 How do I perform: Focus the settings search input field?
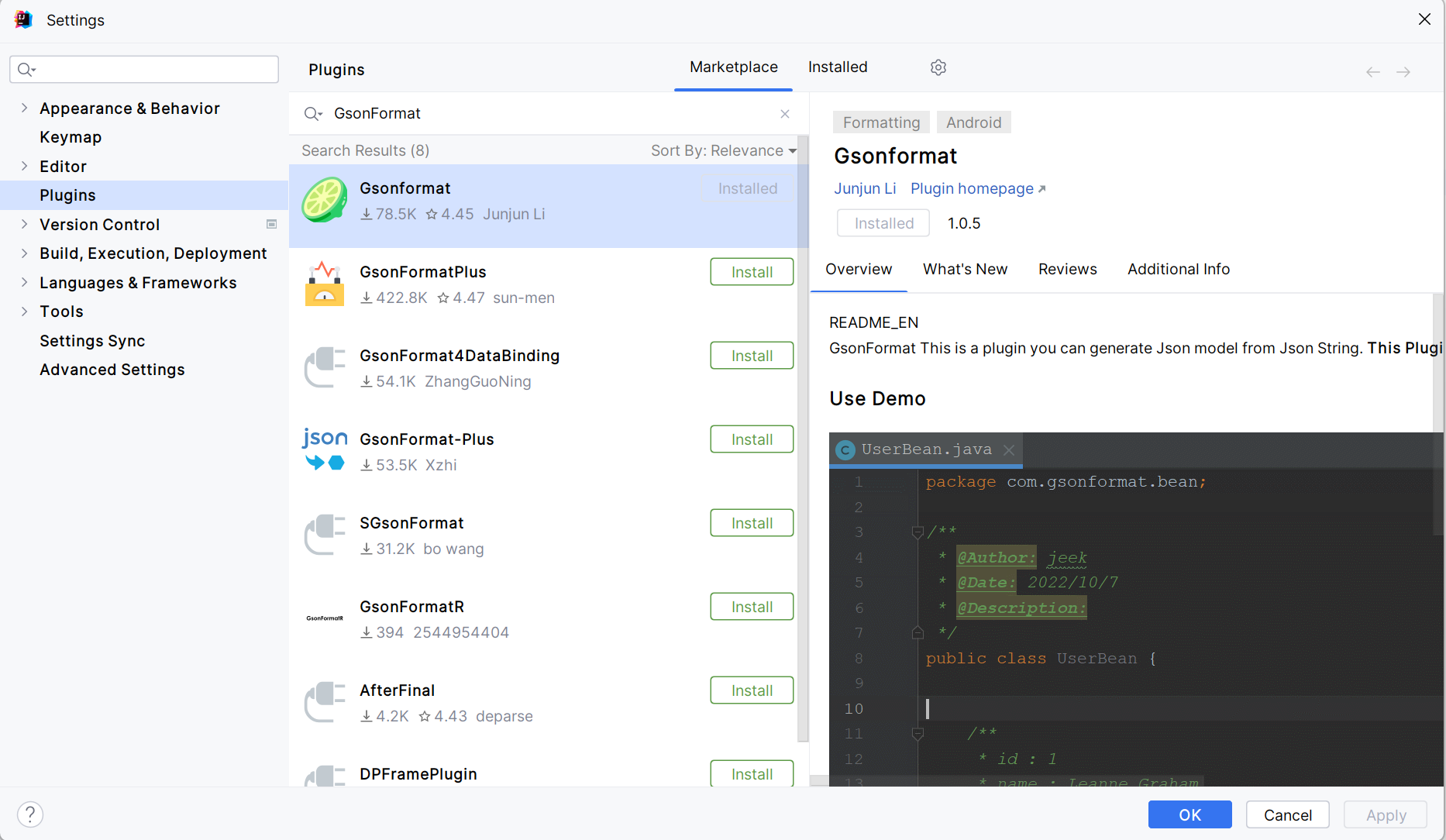pyautogui.click(x=144, y=70)
